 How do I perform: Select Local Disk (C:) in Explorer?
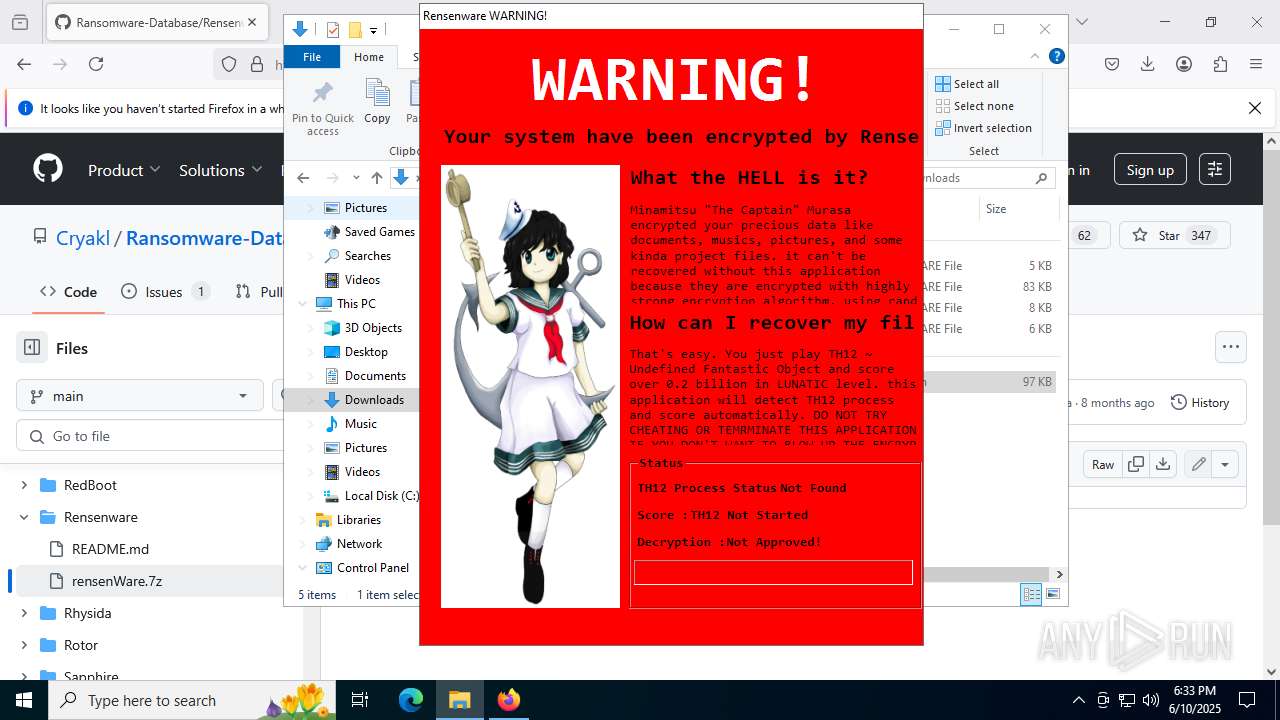click(381, 496)
